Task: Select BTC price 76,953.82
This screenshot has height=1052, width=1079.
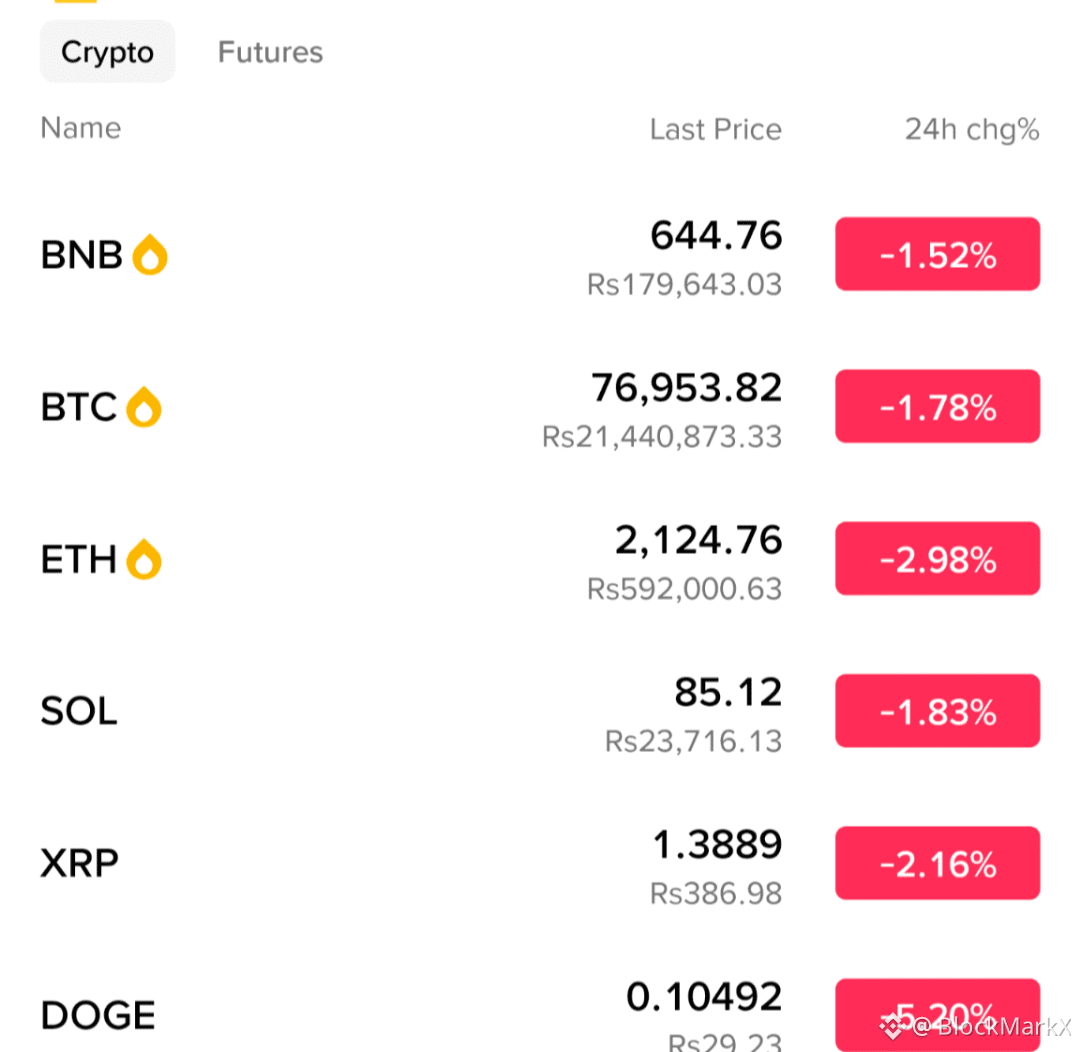Action: click(686, 388)
